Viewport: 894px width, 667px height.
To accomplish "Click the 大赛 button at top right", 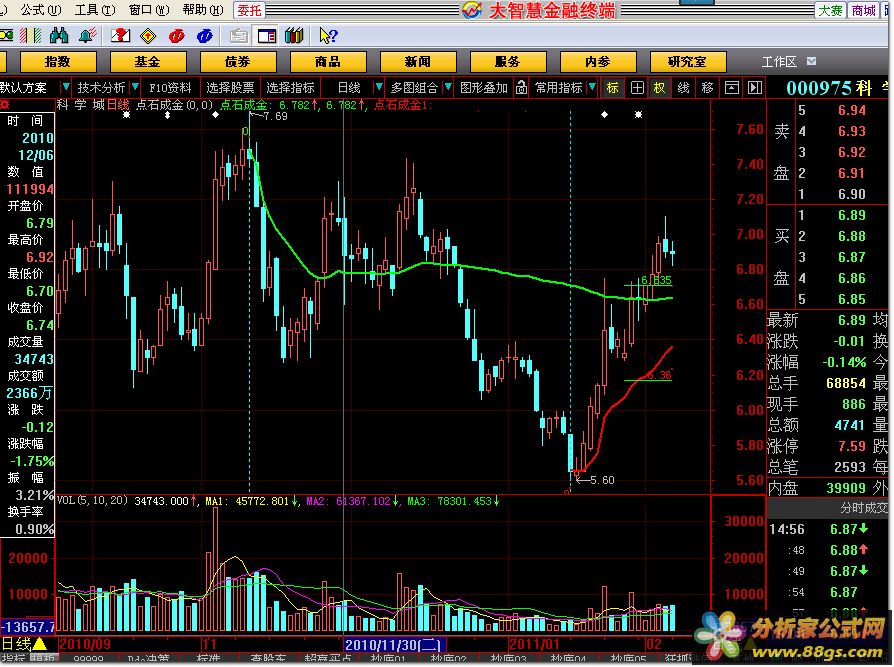I will point(831,10).
